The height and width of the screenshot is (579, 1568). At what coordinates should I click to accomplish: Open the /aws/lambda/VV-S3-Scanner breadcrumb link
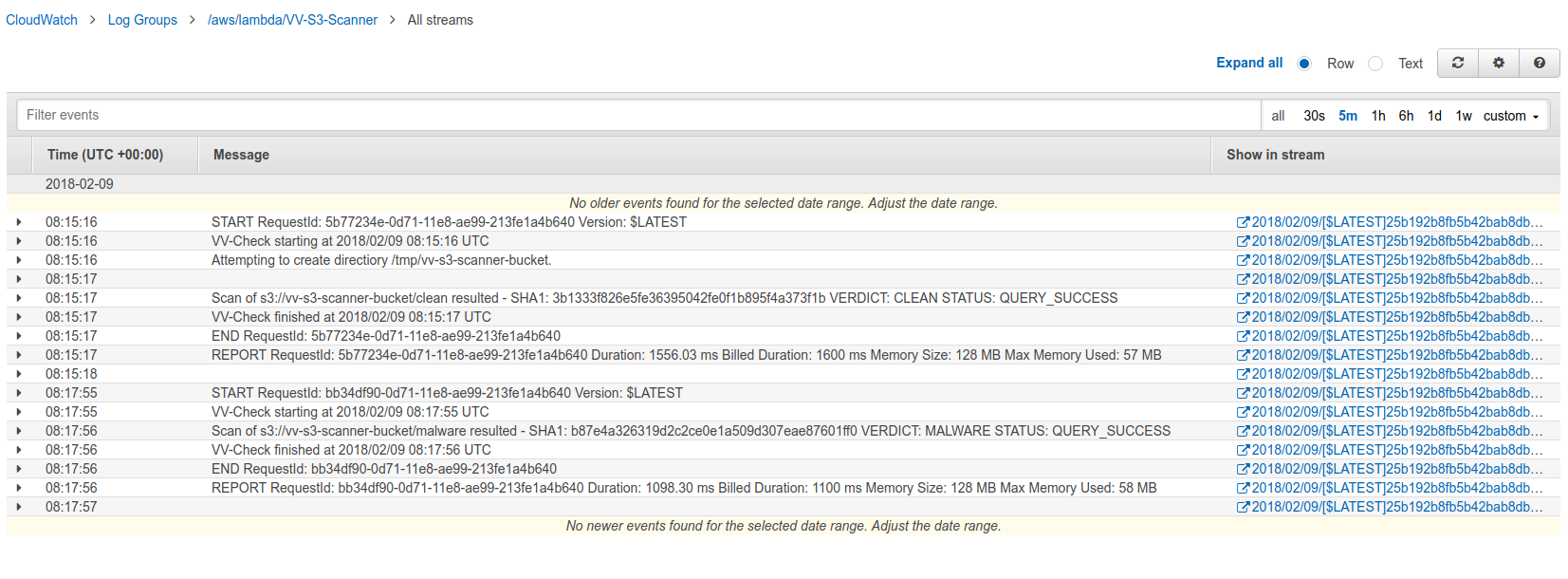tap(292, 20)
